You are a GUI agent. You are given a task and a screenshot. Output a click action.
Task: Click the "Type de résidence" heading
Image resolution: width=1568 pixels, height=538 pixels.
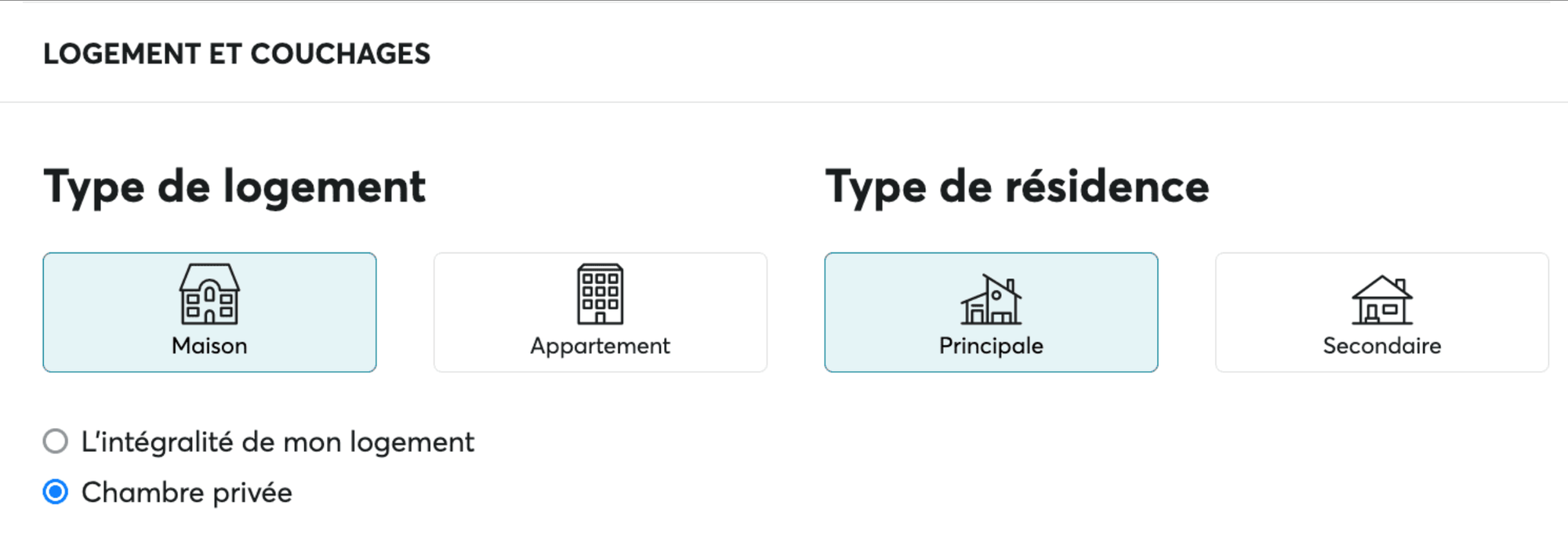pos(1017,187)
